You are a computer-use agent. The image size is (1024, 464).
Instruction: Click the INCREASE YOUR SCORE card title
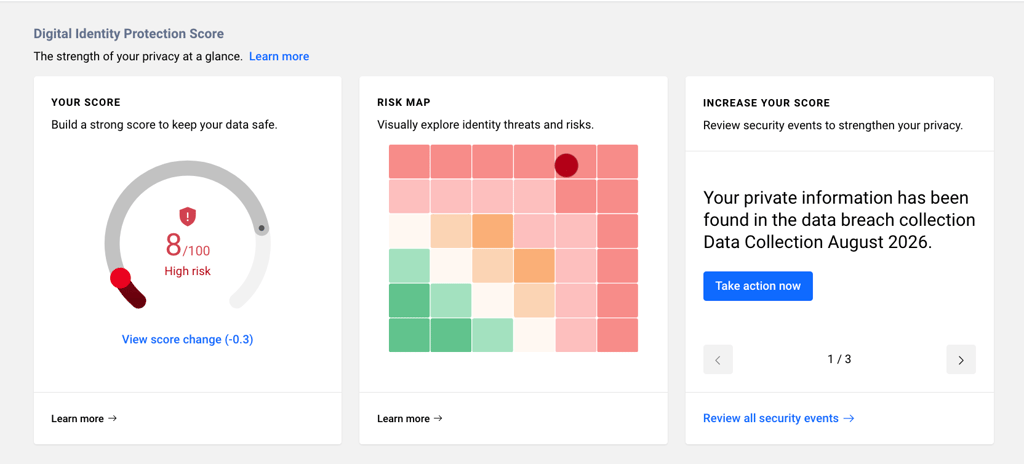click(766, 103)
